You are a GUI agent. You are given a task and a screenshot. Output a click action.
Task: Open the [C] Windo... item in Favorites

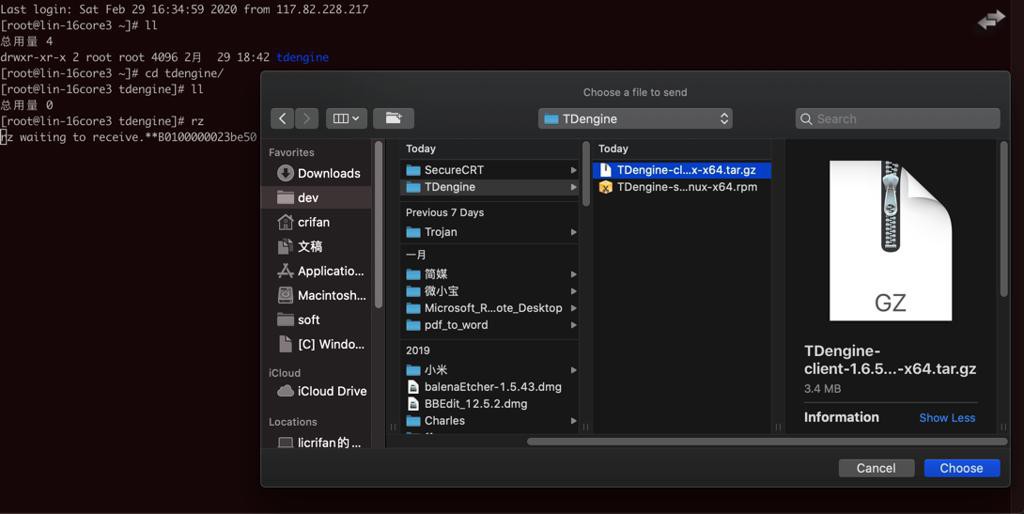[x=318, y=344]
